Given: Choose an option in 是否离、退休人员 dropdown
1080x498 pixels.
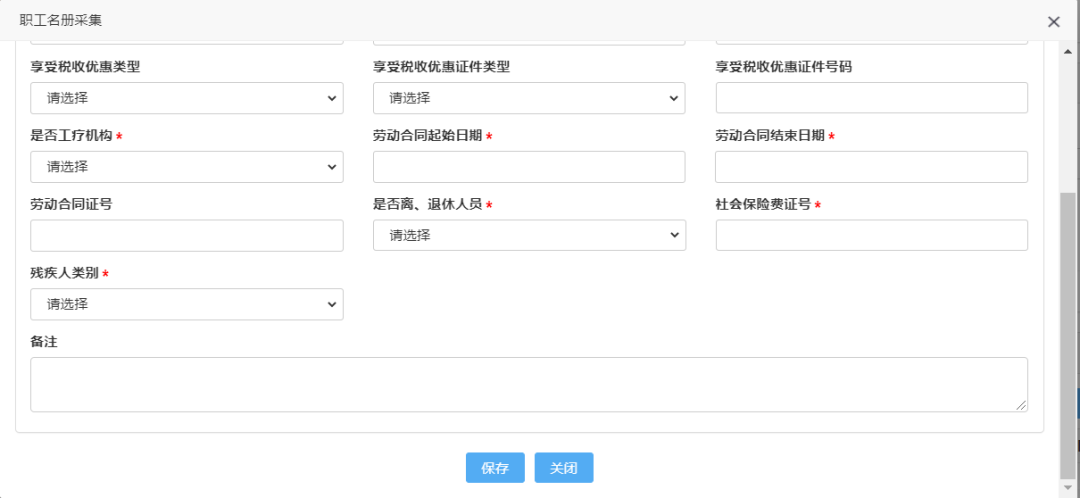Looking at the screenshot, I should pos(529,236).
